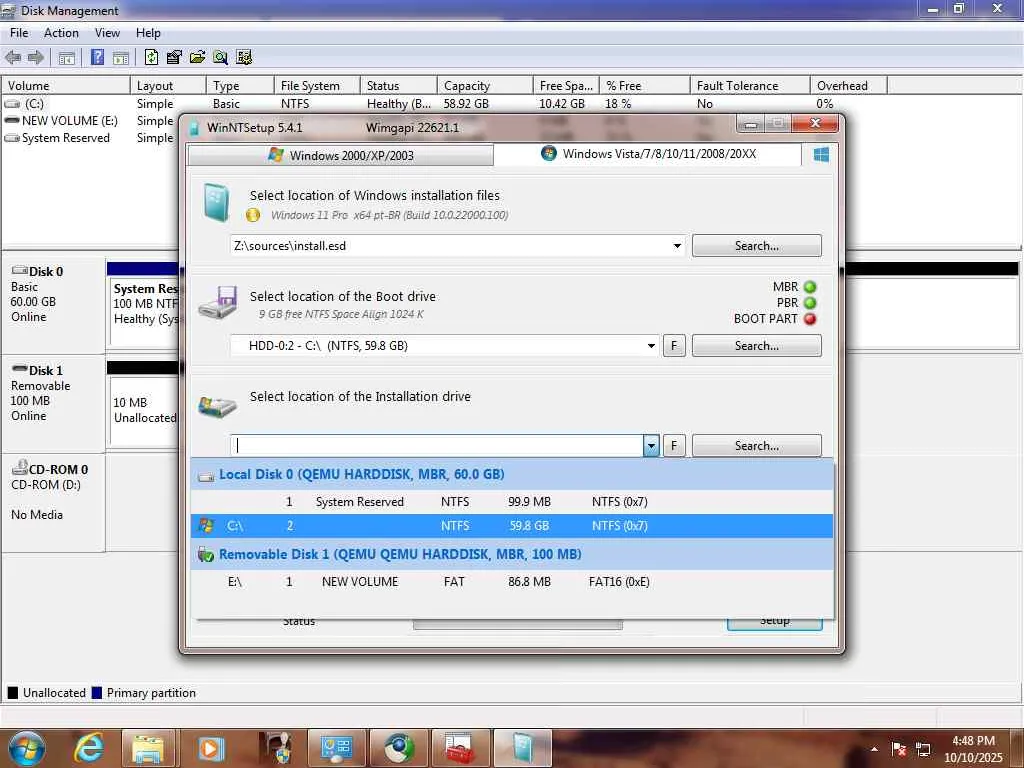The width and height of the screenshot is (1024, 768).
Task: Toggle Show/Hide Console Tree toolbar icon
Action: pos(67,58)
